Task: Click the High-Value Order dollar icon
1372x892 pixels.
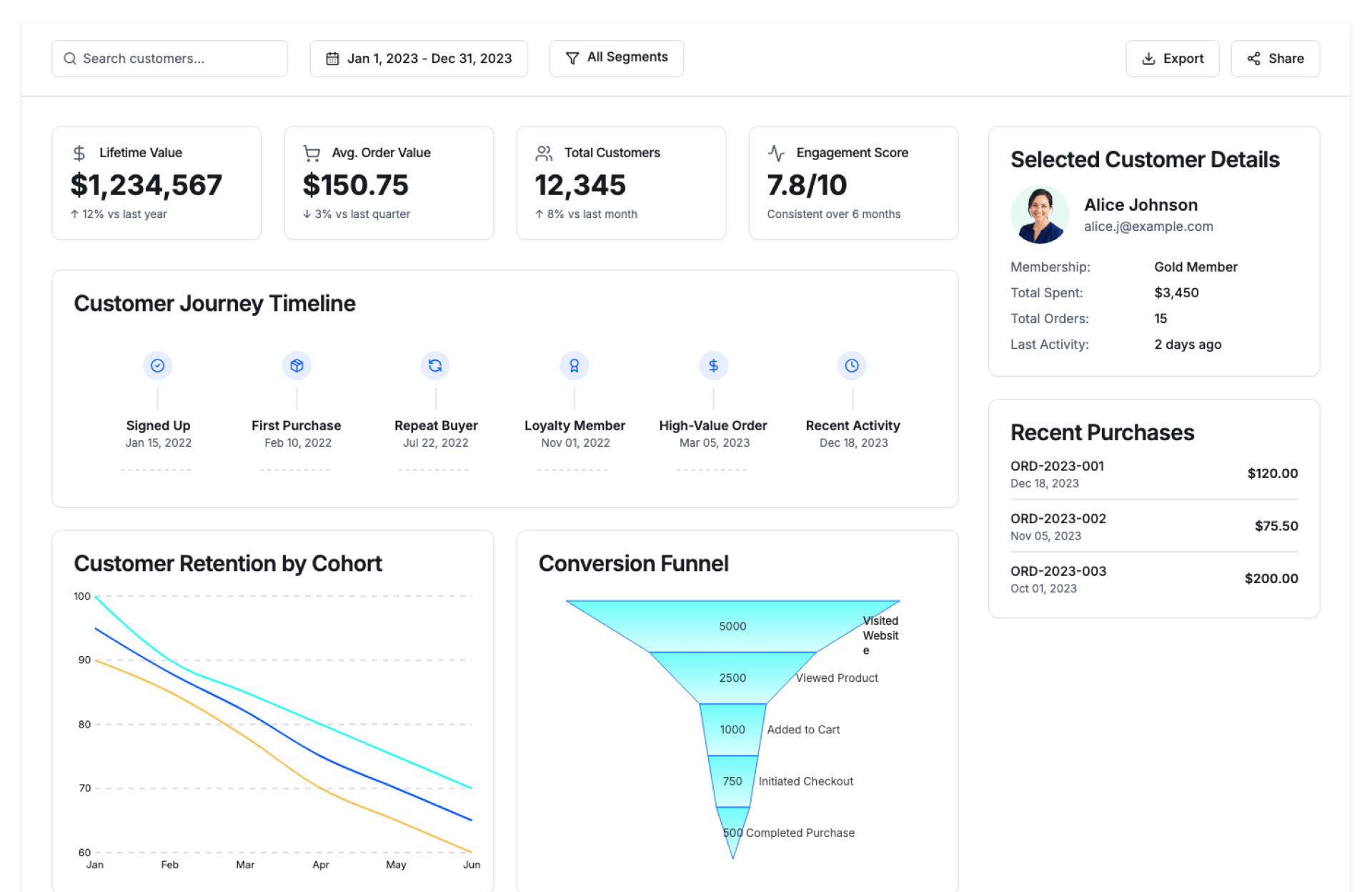Action: 713,366
